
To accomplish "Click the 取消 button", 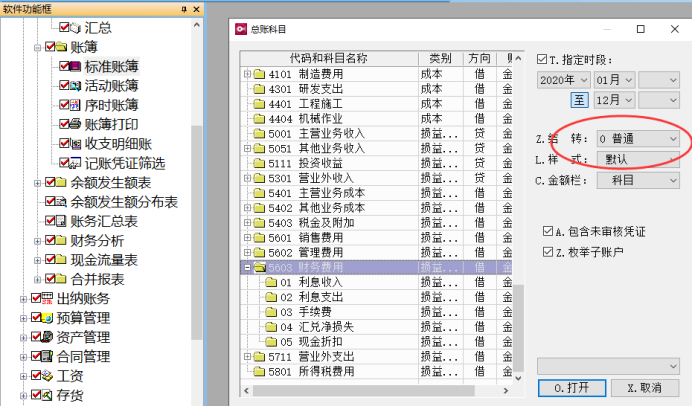I will click(x=644, y=387).
